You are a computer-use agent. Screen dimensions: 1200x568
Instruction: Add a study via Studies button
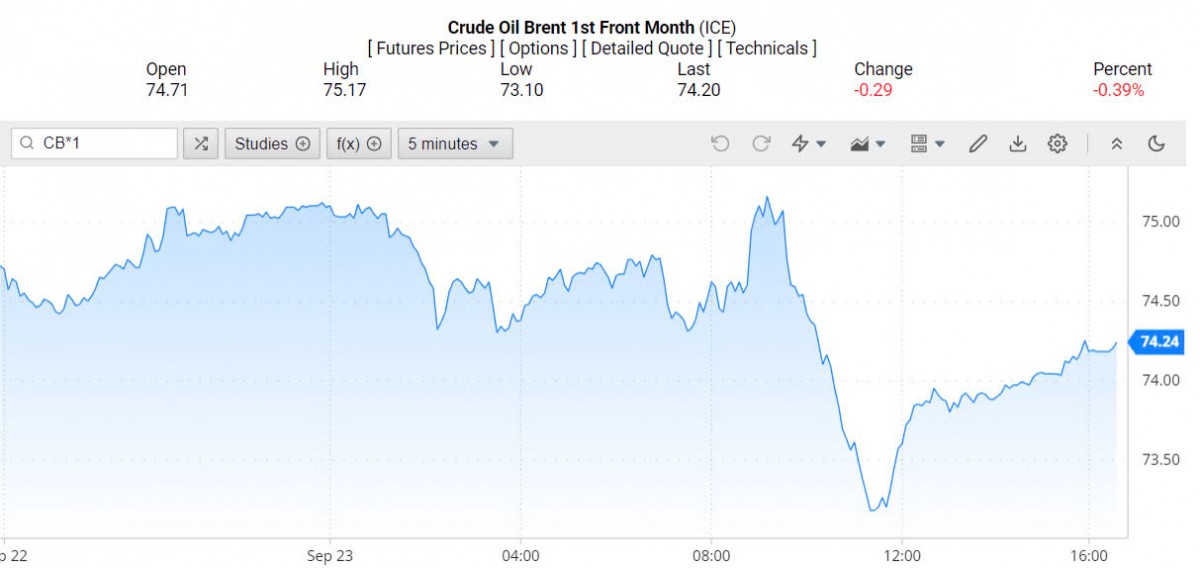click(x=272, y=144)
